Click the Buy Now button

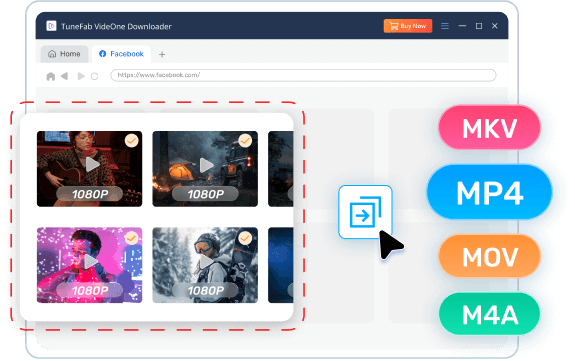tap(408, 26)
